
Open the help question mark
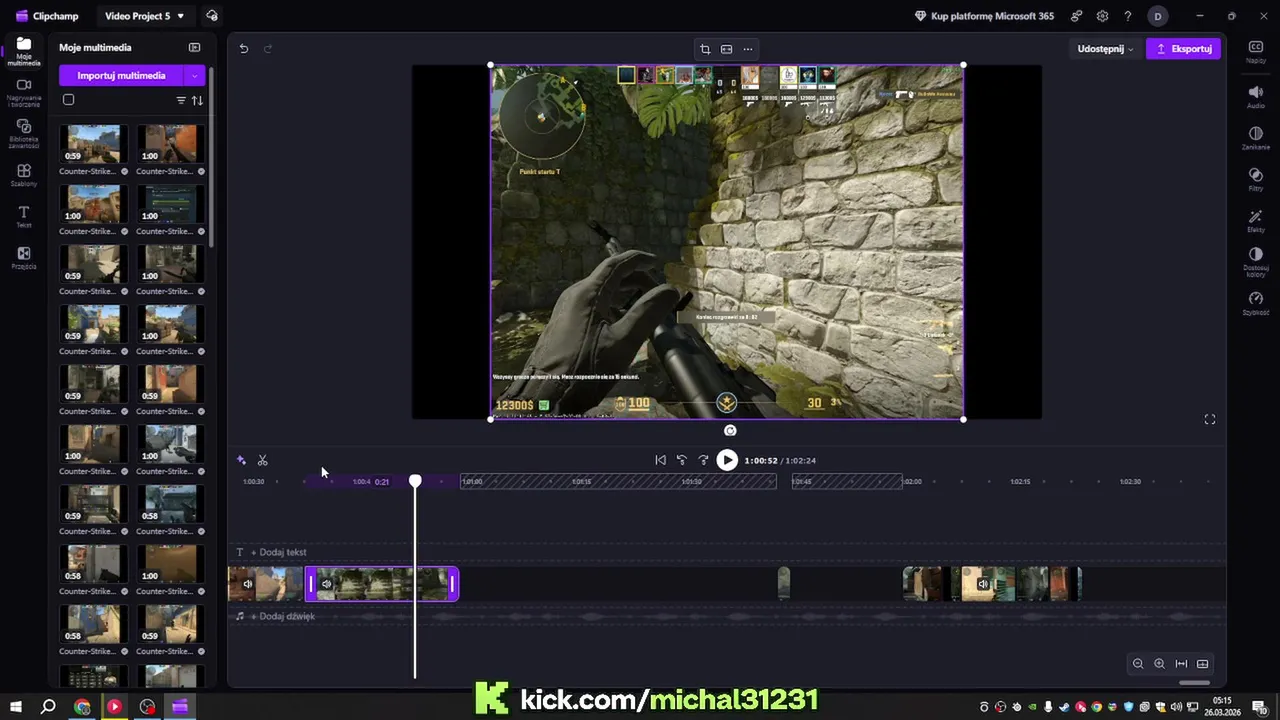click(1128, 16)
